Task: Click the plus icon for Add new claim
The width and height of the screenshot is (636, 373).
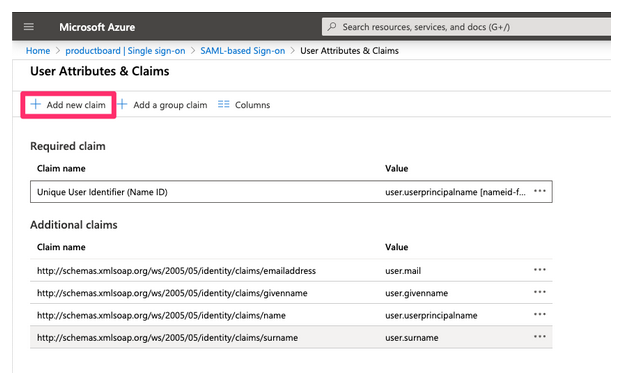Action: point(36,105)
